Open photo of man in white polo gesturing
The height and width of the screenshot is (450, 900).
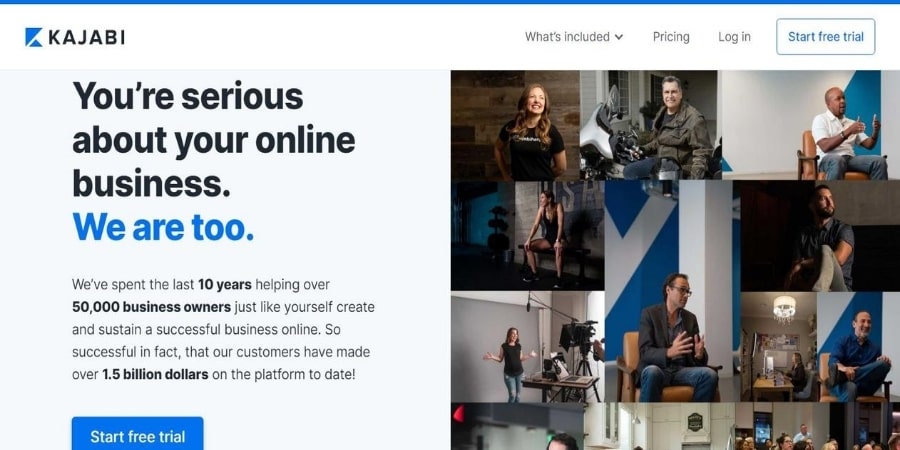coord(810,125)
